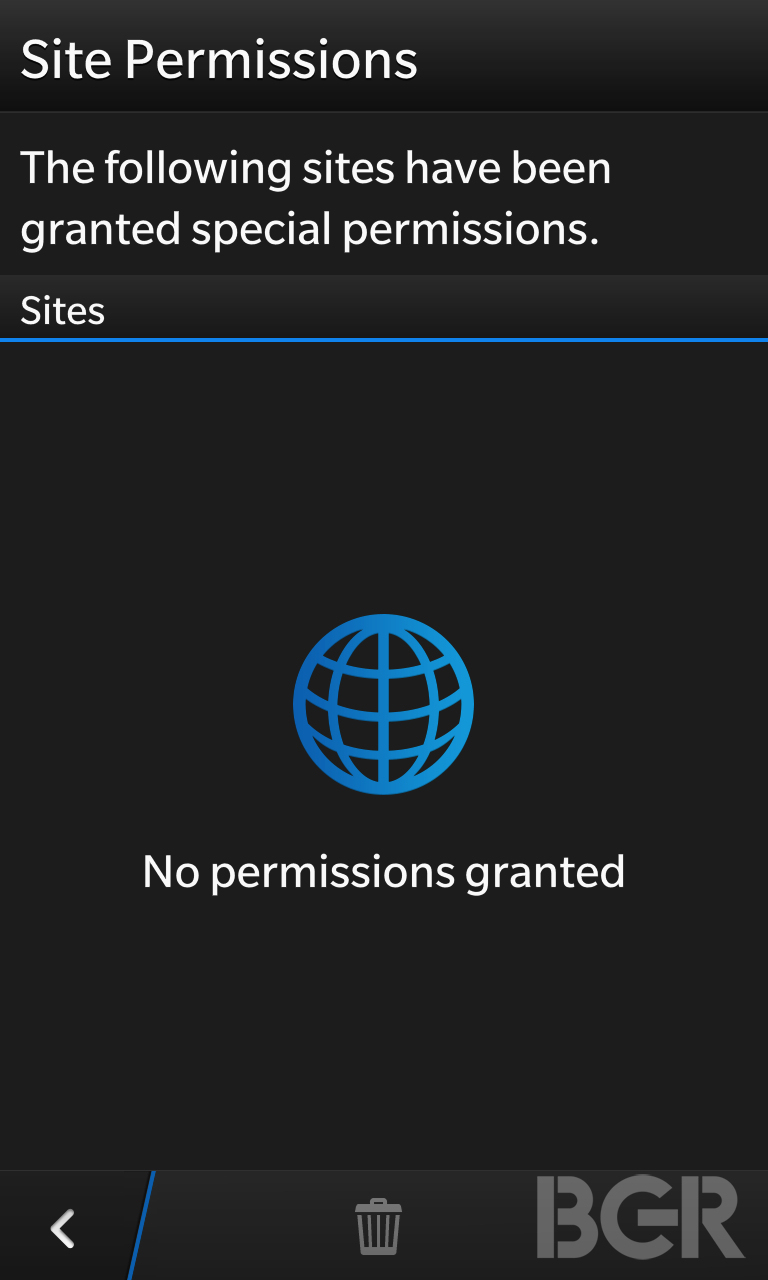Click the BGR watermark logo

[640, 1217]
